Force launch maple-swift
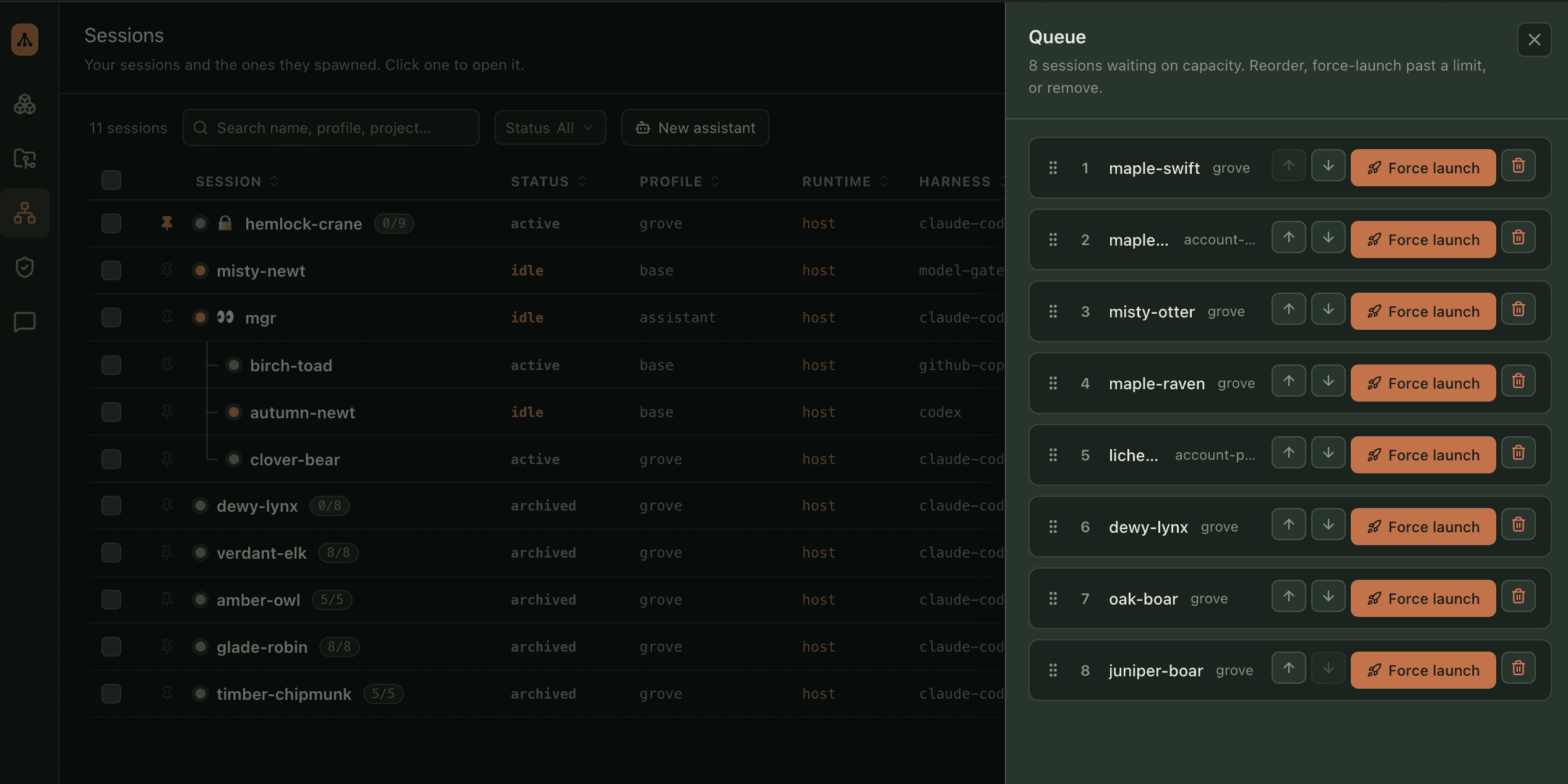Image resolution: width=1568 pixels, height=784 pixels. [1423, 168]
